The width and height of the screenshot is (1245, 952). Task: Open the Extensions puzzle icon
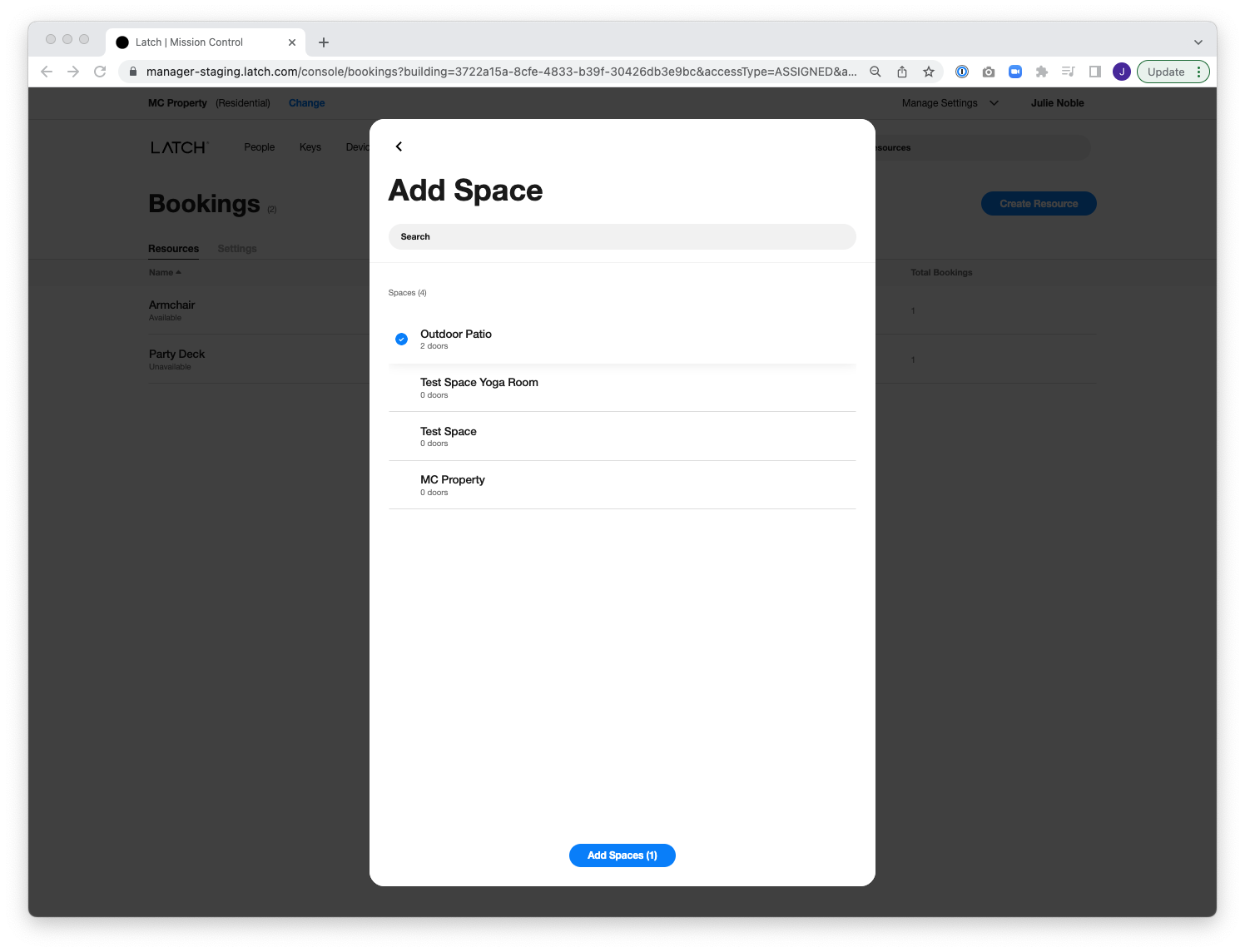pos(1042,72)
